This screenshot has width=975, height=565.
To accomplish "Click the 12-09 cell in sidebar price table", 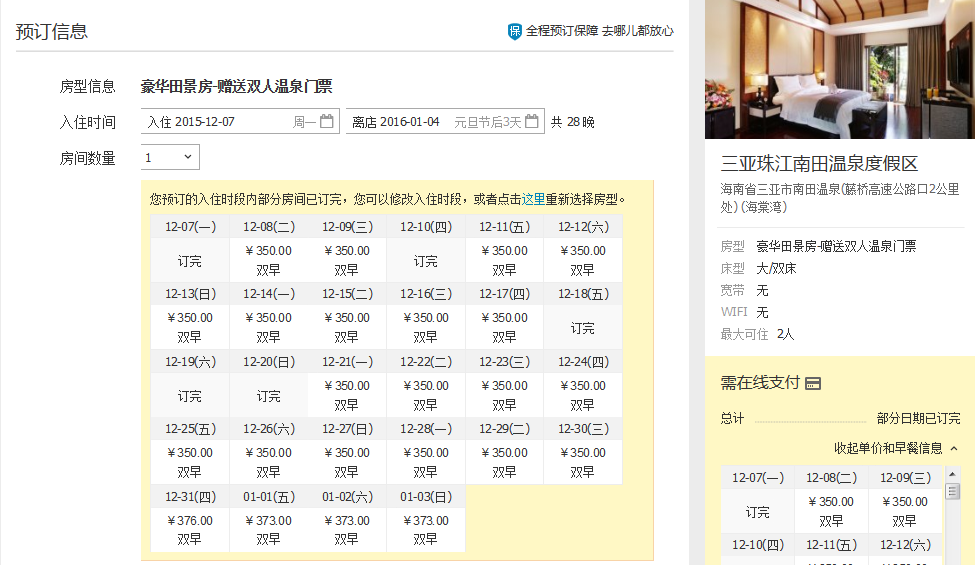I will pyautogui.click(x=905, y=511).
